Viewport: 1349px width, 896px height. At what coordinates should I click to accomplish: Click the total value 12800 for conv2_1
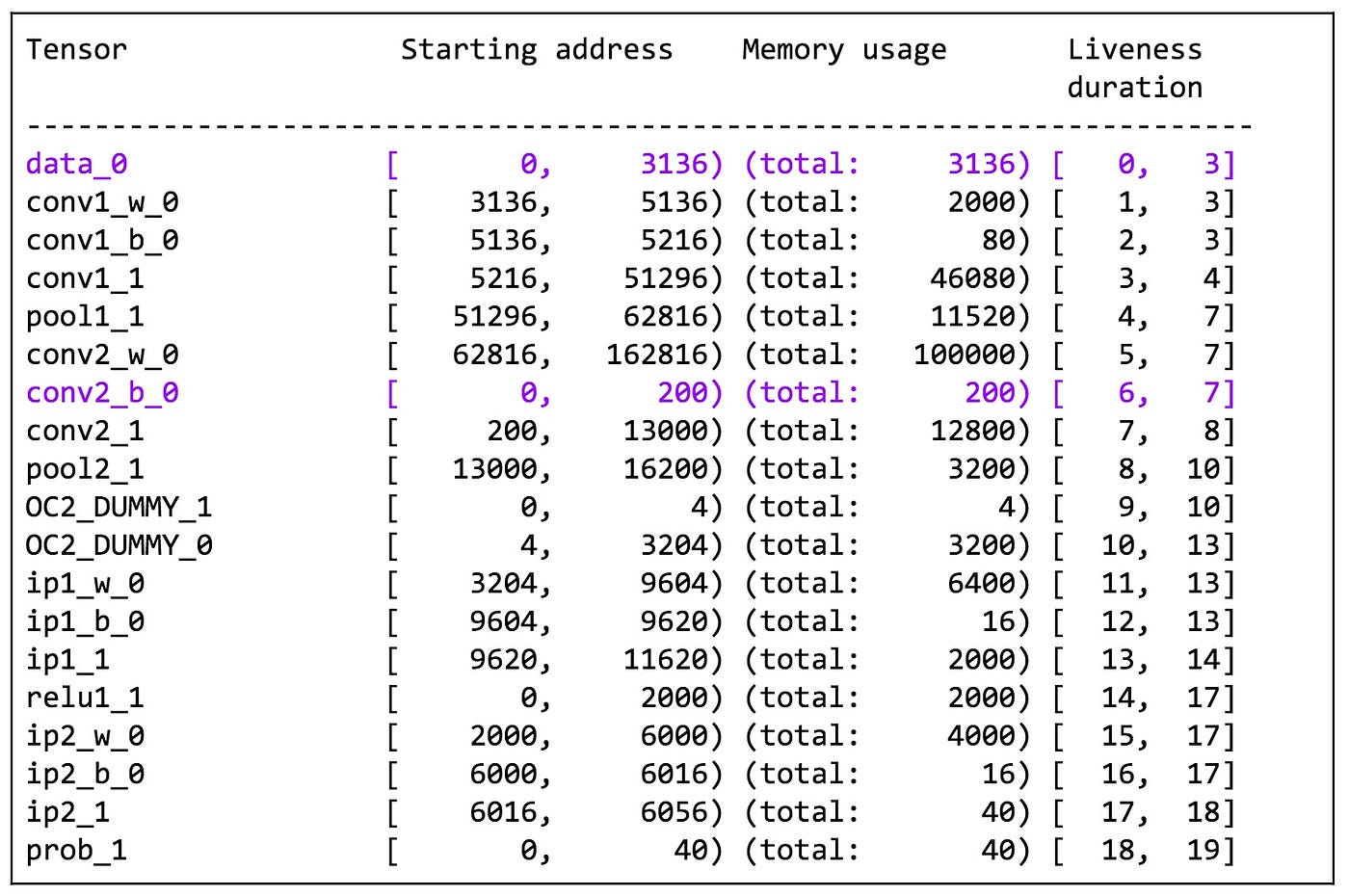[972, 431]
